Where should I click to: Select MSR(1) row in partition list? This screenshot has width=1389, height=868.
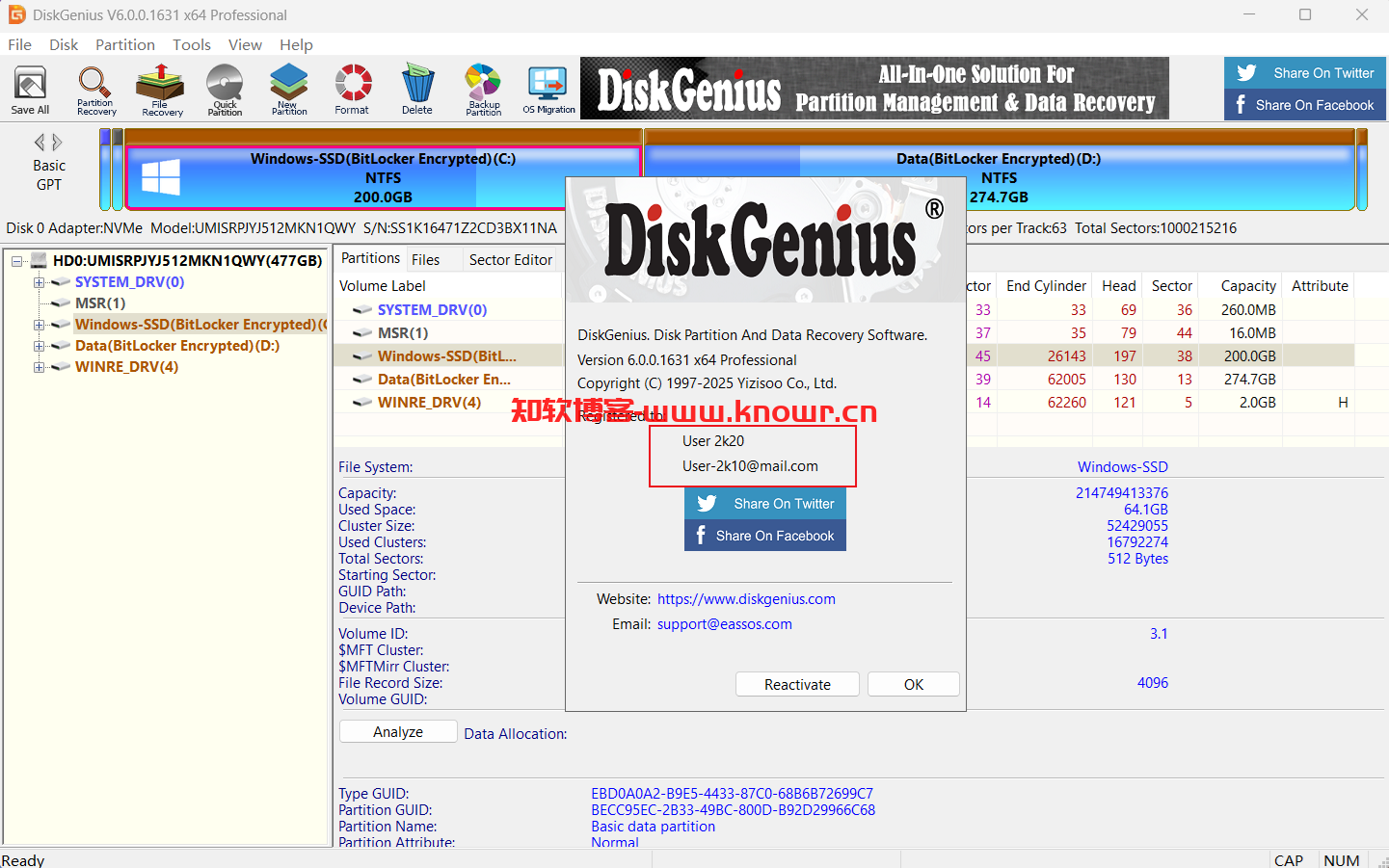coord(402,332)
